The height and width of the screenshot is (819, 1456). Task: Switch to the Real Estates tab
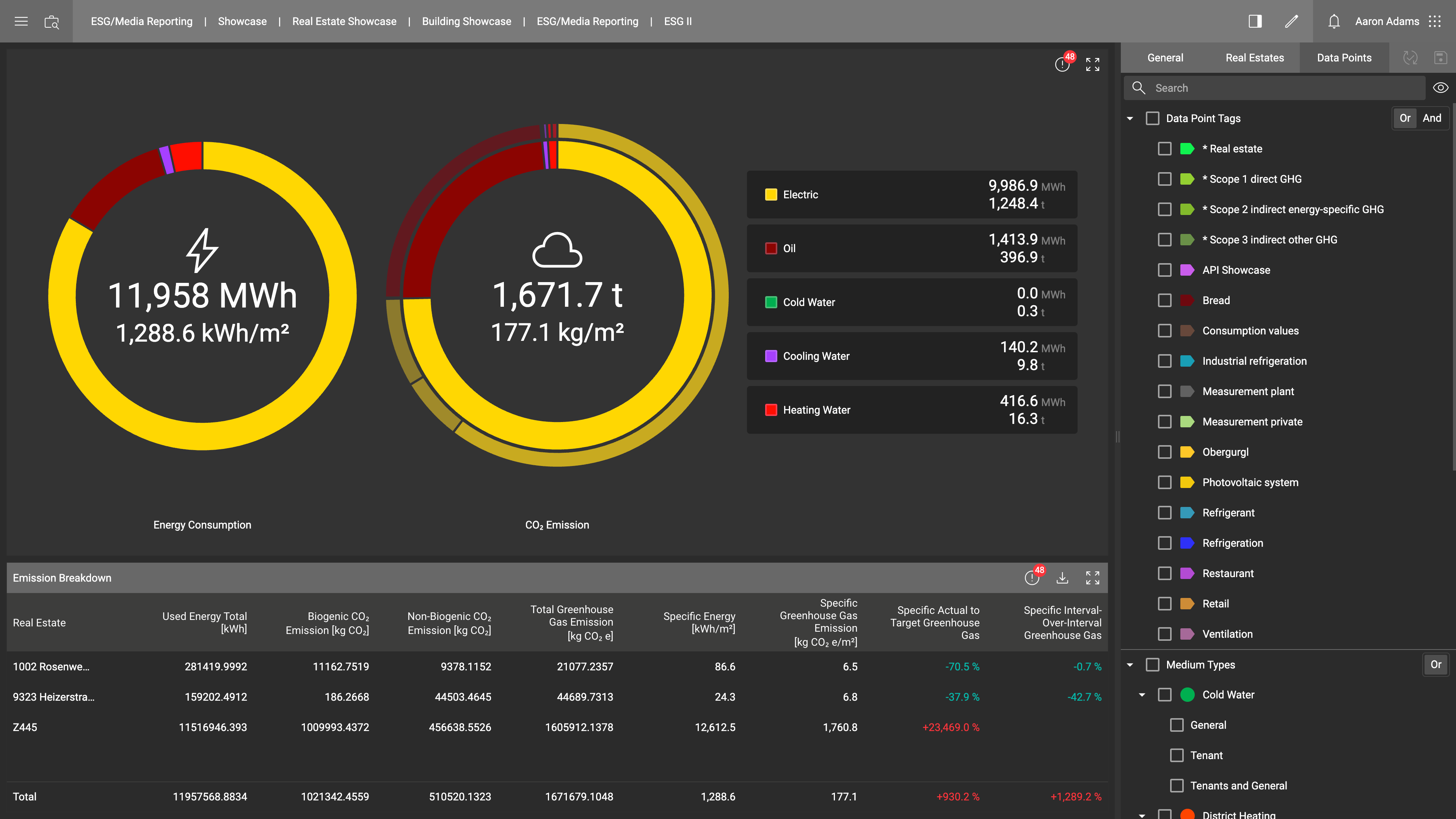1254,58
